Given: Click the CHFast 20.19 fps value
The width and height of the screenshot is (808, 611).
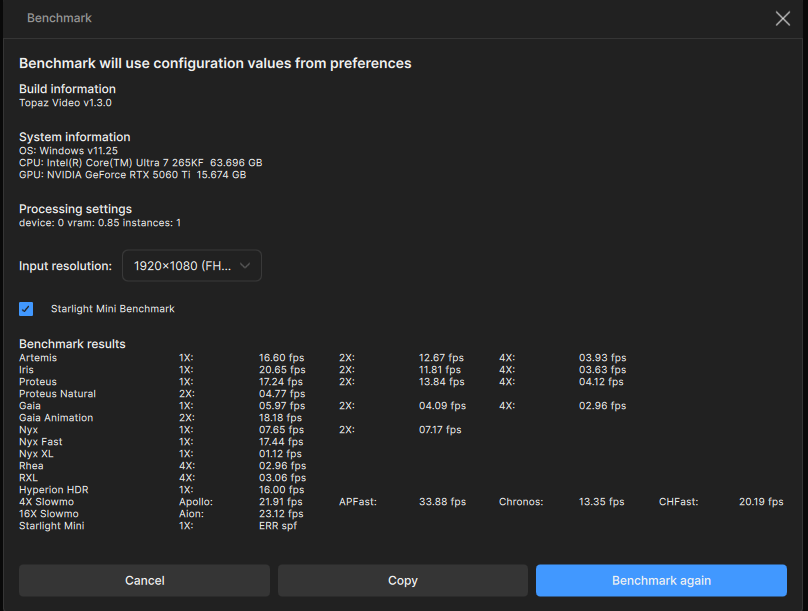Looking at the screenshot, I should point(761,502).
